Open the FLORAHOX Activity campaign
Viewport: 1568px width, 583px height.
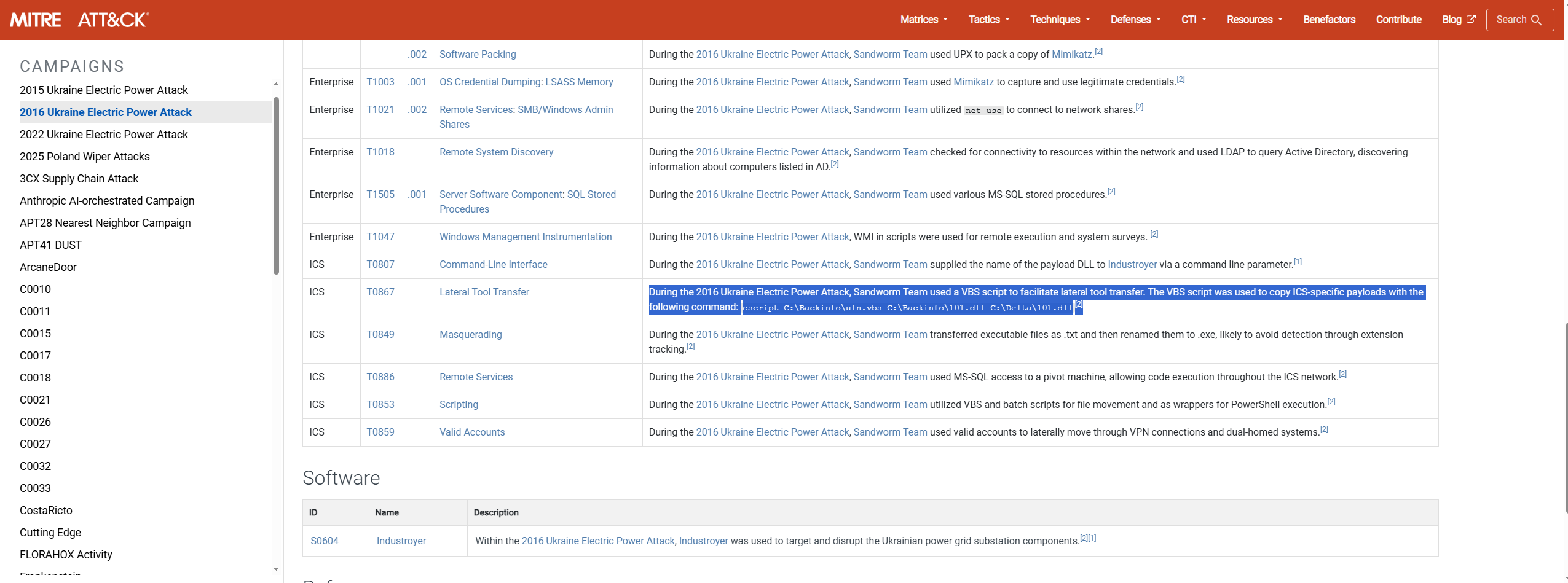66,555
